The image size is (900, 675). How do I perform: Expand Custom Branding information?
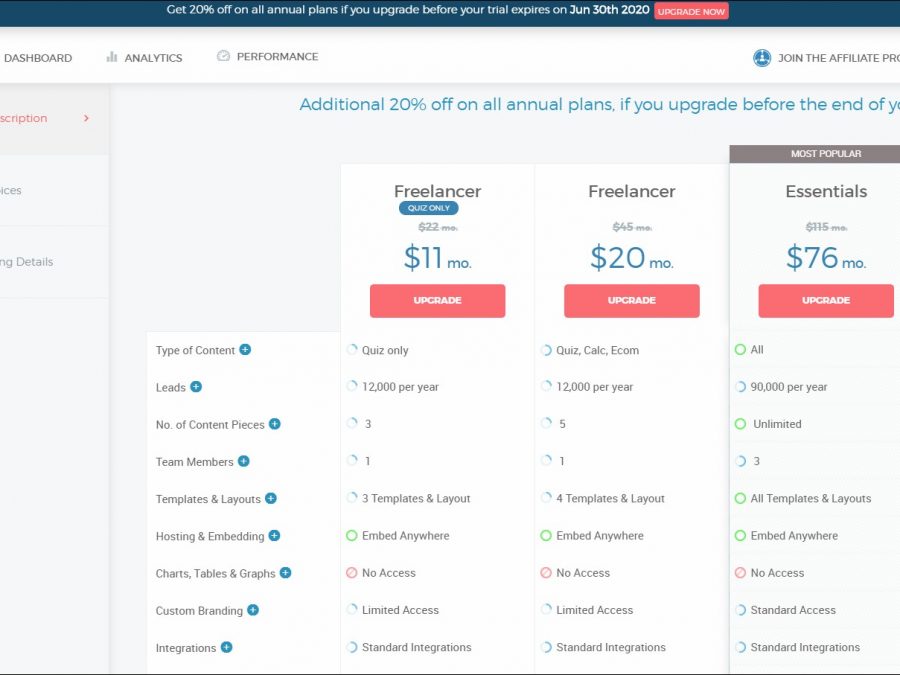(x=253, y=610)
